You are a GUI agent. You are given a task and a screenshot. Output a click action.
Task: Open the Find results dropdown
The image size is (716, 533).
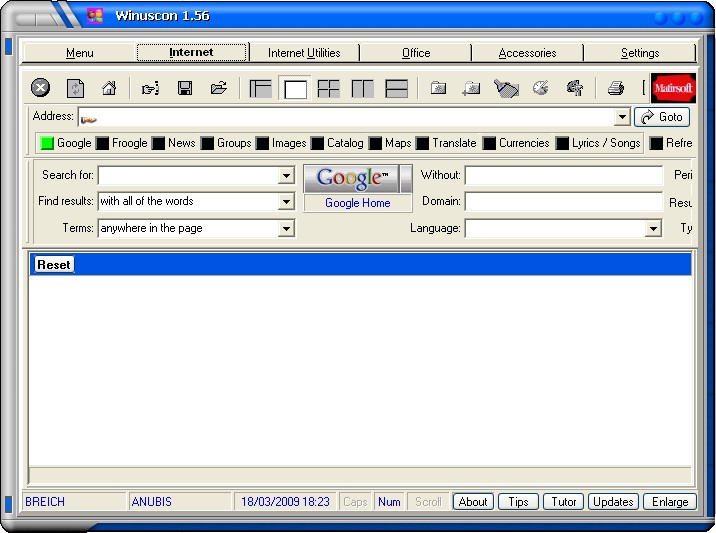click(286, 201)
